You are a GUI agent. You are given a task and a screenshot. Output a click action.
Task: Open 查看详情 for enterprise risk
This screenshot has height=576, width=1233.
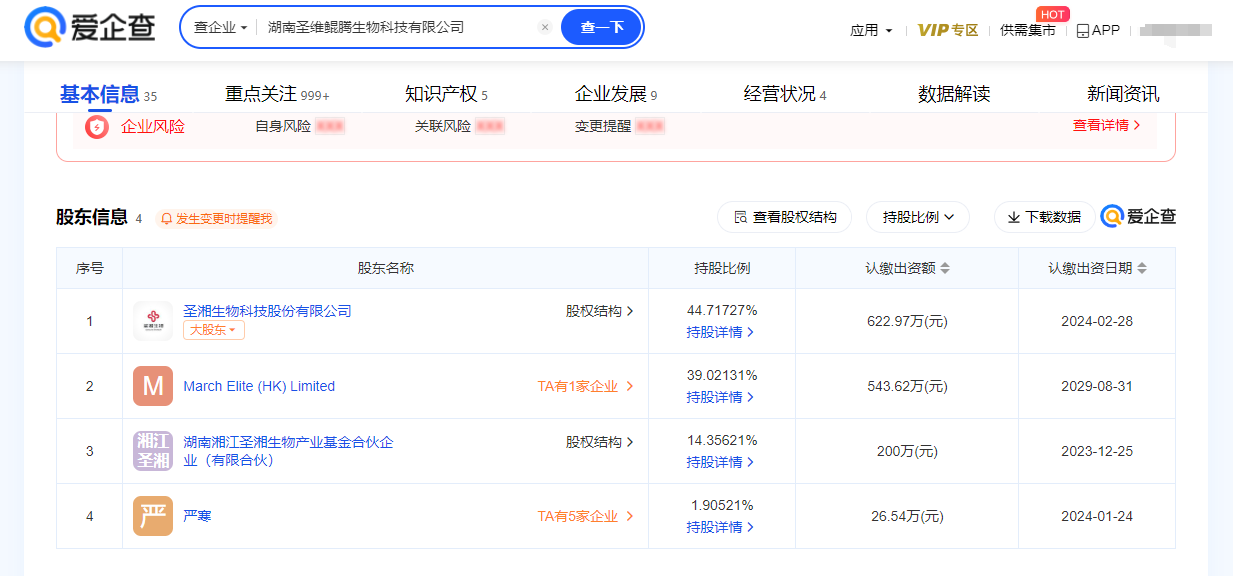click(x=1106, y=126)
